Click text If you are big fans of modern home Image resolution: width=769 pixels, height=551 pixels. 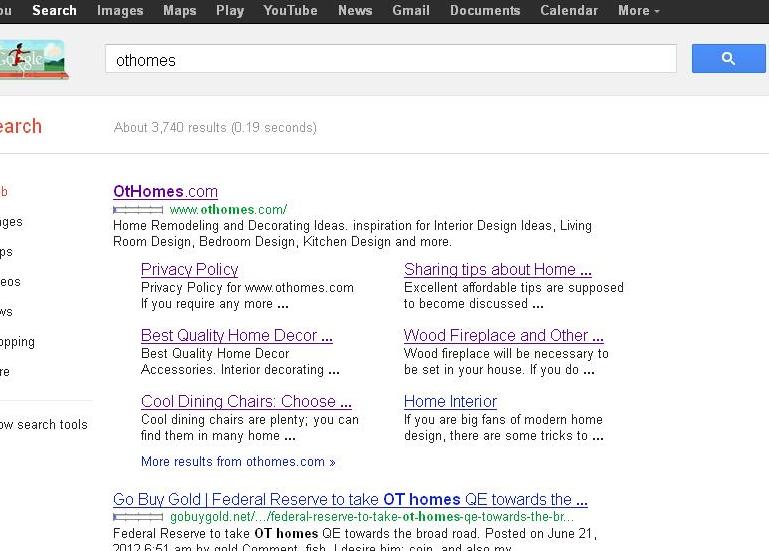tap(503, 420)
